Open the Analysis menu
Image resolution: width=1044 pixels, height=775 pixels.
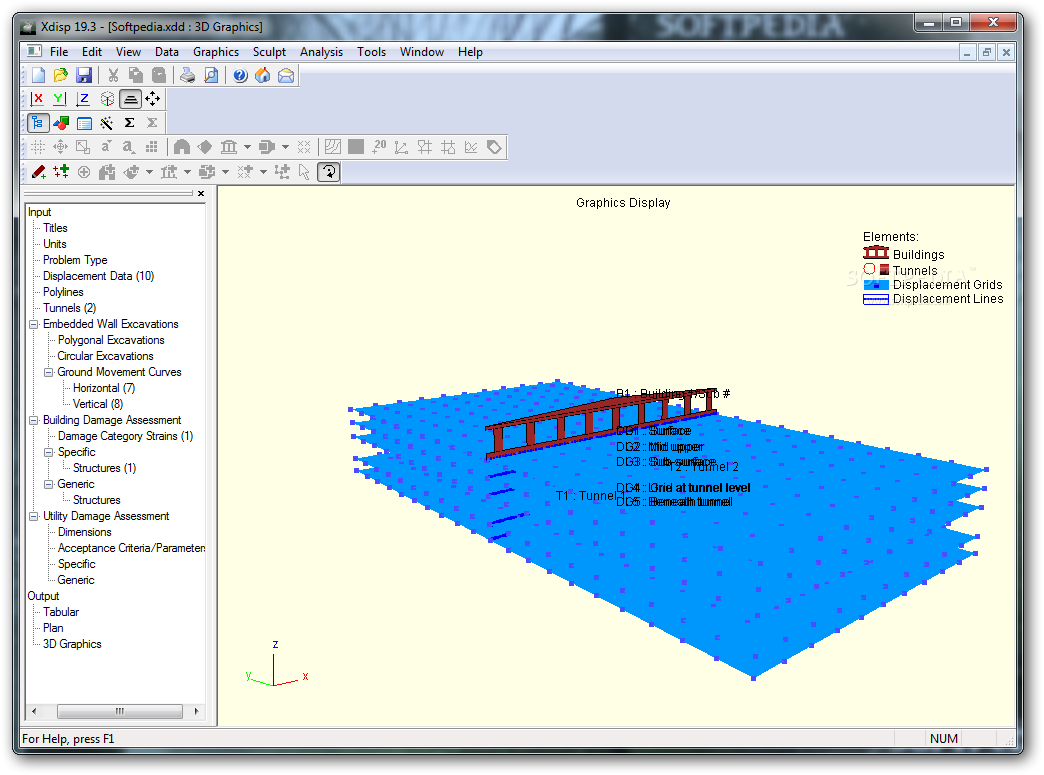[x=321, y=52]
